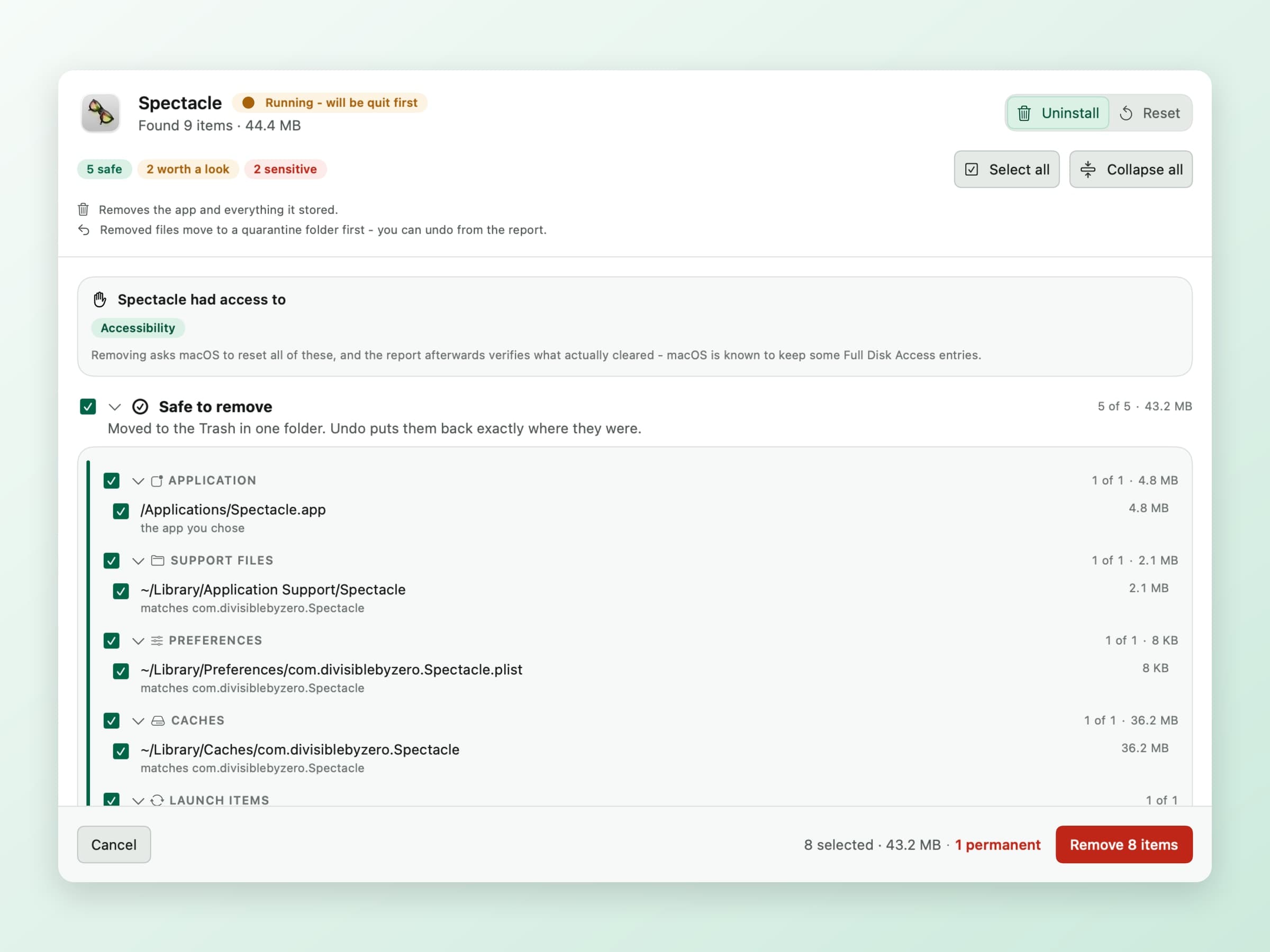This screenshot has height=952, width=1270.
Task: Click the Caches drive icon
Action: click(x=158, y=721)
